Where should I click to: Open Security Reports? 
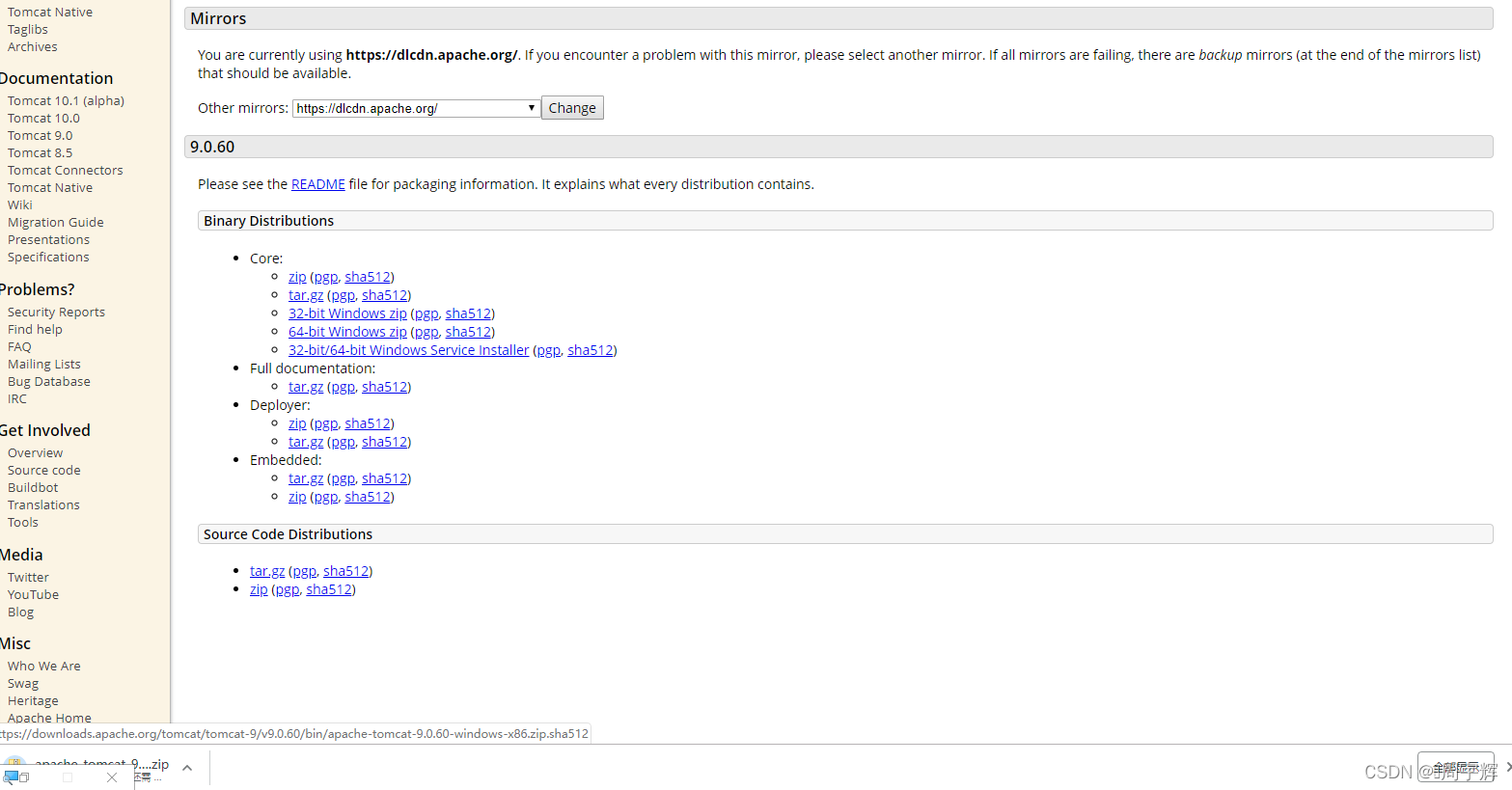pos(56,313)
